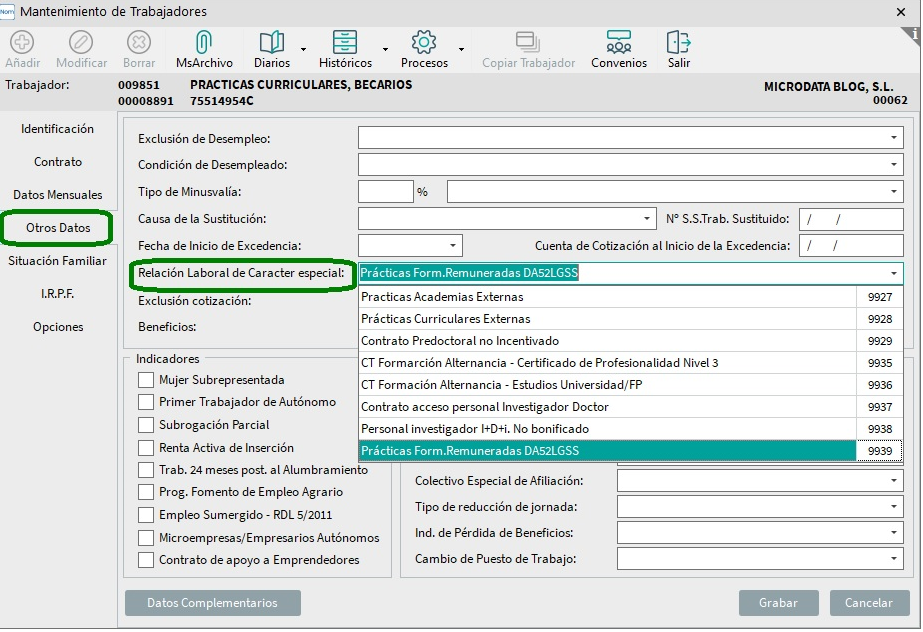Switch to the Situación Familiar tab
Viewport: 923px width, 632px height.
click(57, 261)
